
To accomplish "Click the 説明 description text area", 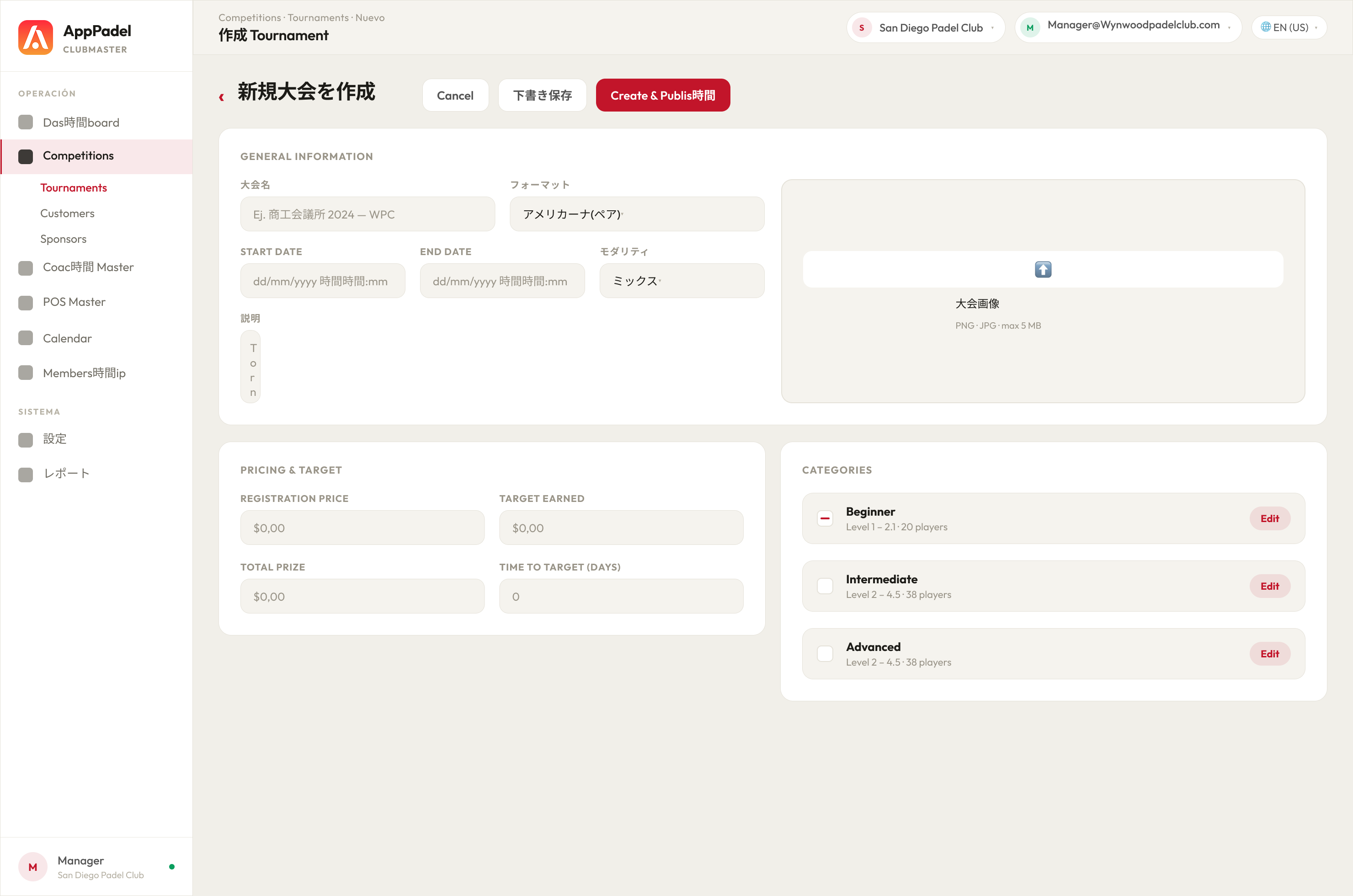I will [x=250, y=367].
